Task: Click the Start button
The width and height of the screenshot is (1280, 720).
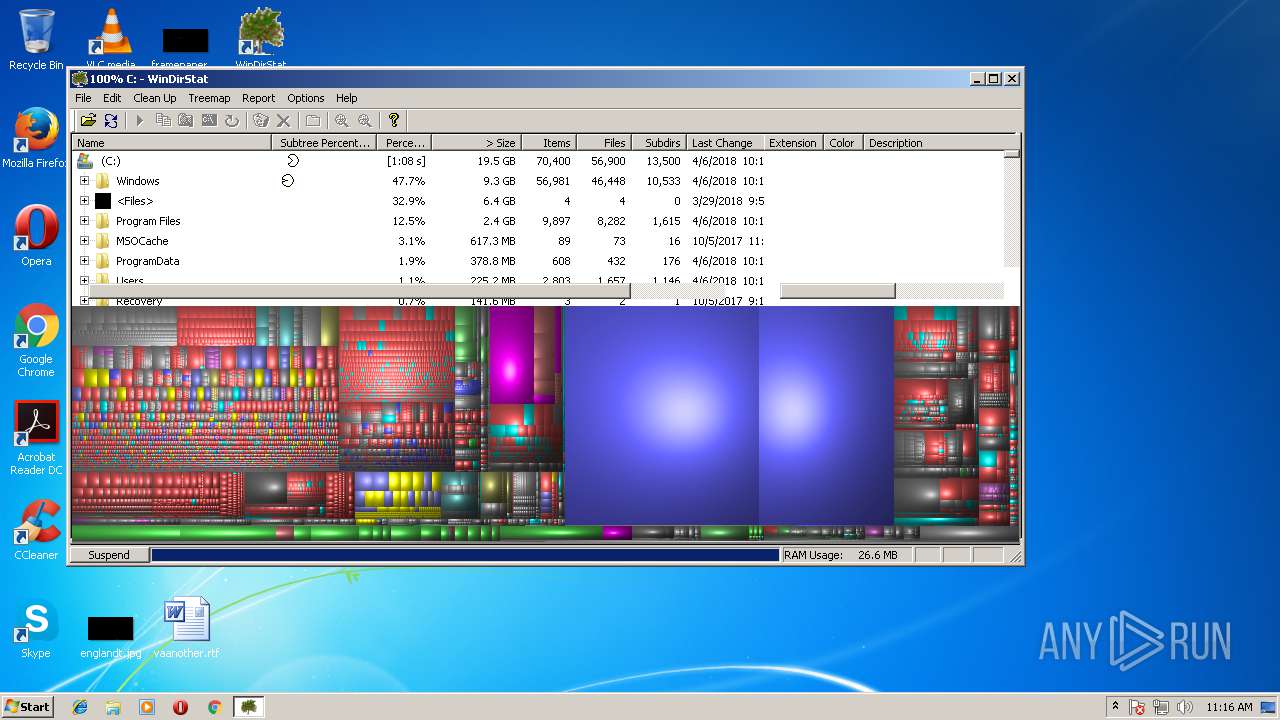Action: pos(28,706)
